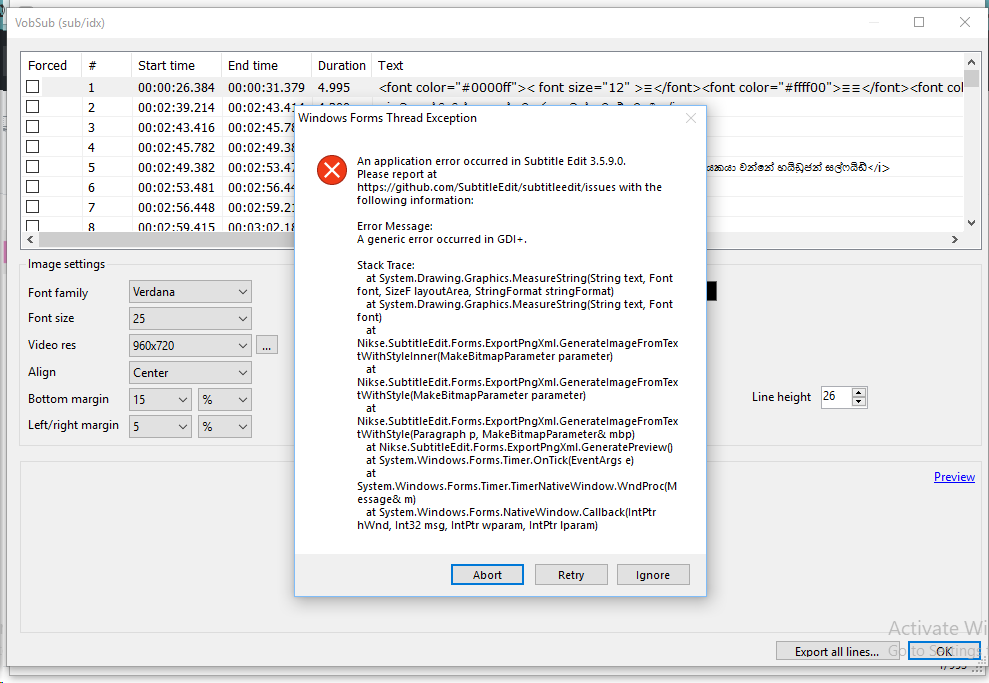Screen dimensions: 989x683
Task: Mark subtitle line 6 as Forced
Action: coord(33,186)
